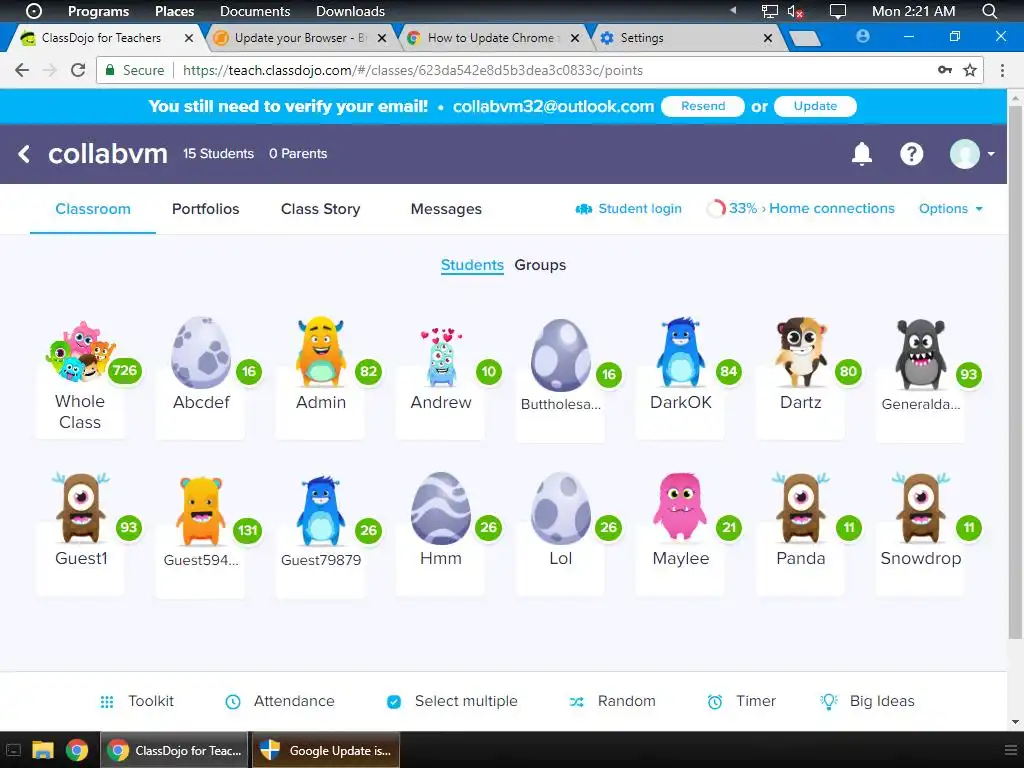
Task: Select Maylee's pink monster avatar
Action: coord(680,507)
